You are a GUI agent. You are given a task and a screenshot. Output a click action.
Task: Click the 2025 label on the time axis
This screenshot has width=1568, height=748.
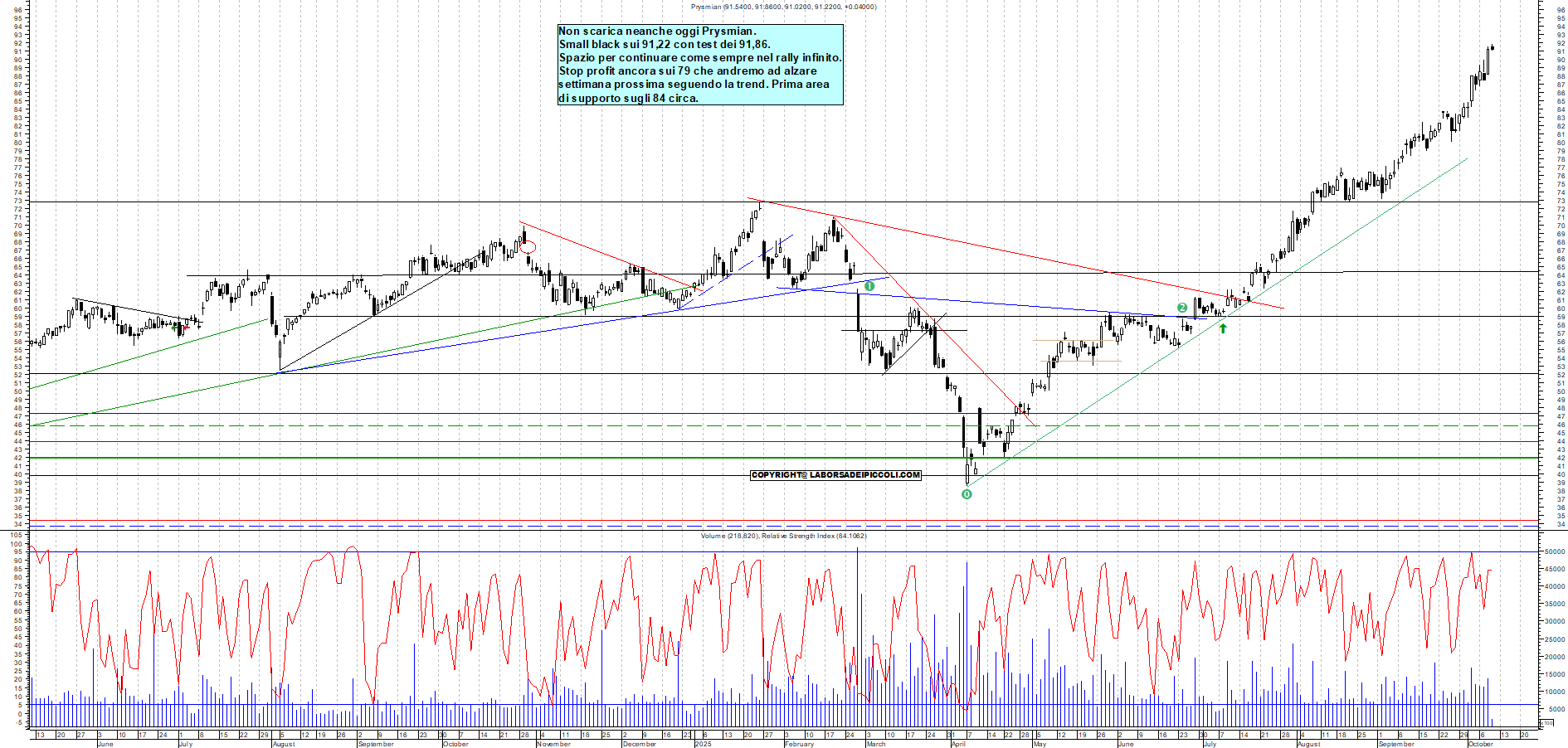coord(703,744)
